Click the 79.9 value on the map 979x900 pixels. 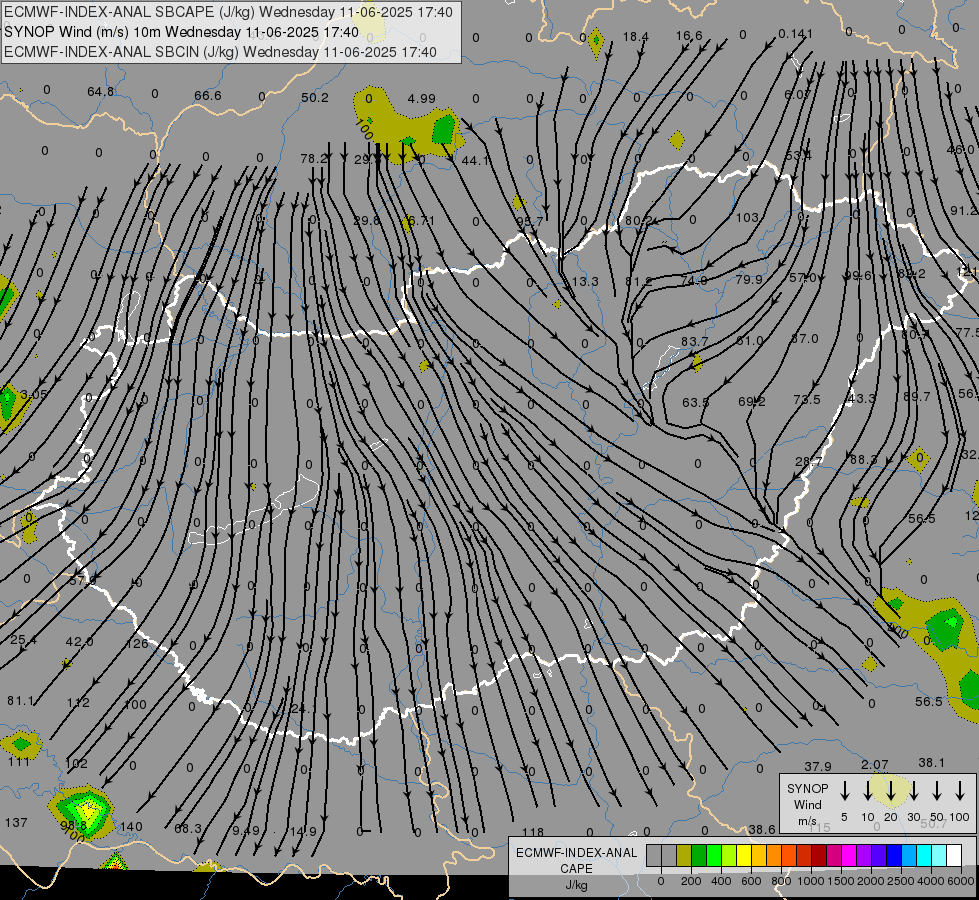[x=749, y=279]
